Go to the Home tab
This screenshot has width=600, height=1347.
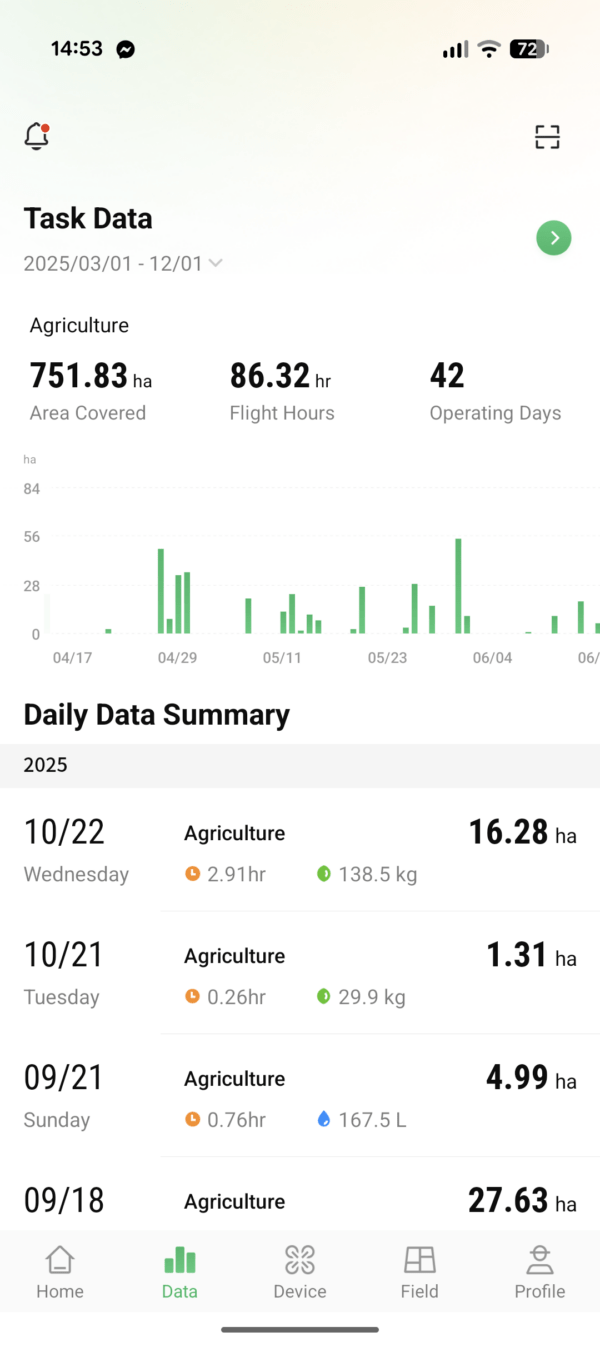(60, 1272)
